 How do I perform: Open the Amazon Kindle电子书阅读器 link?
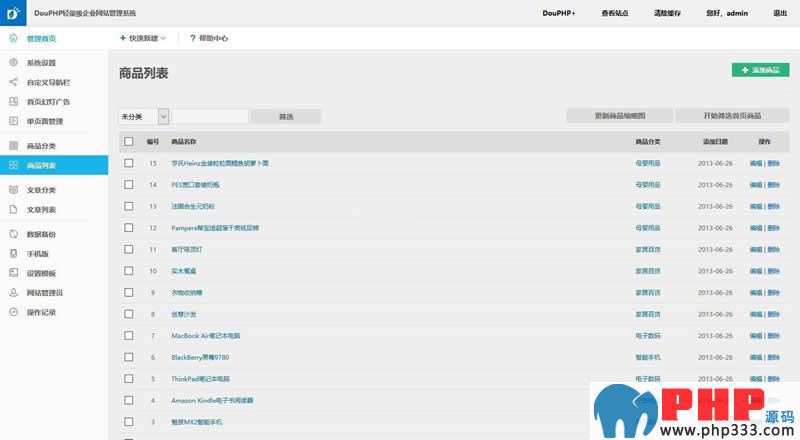[x=212, y=400]
